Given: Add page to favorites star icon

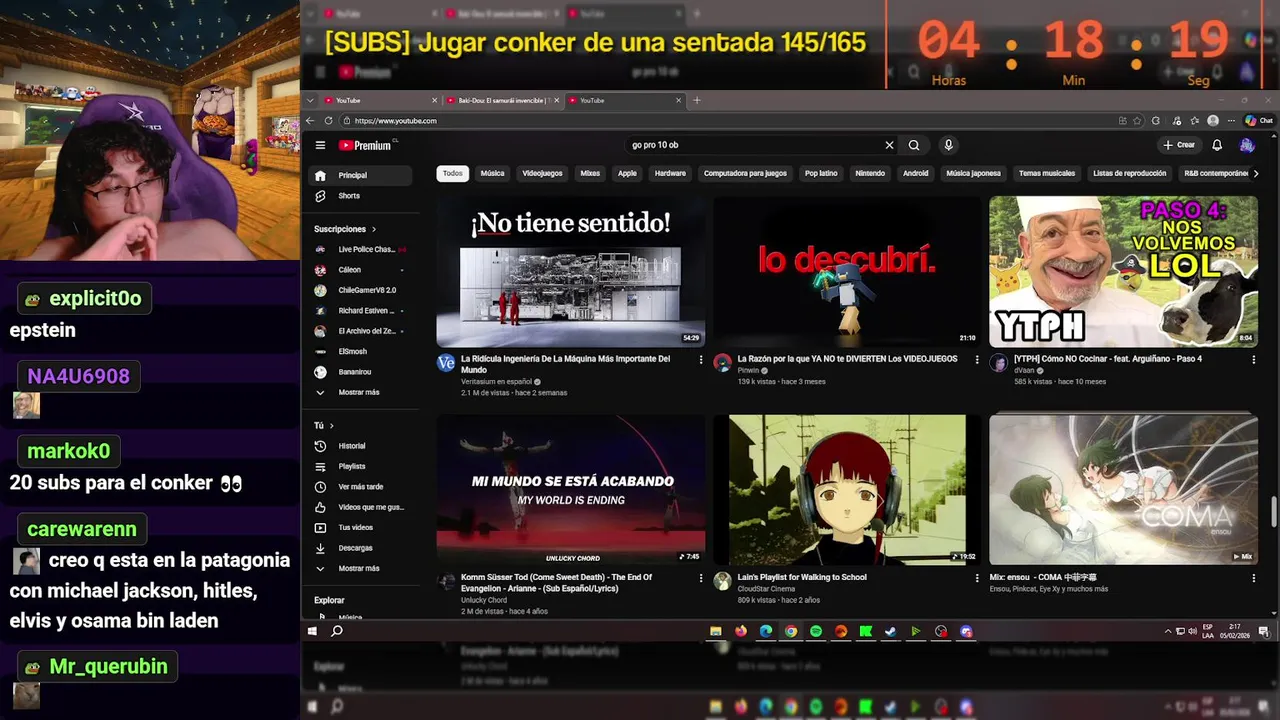Looking at the screenshot, I should [1137, 121].
